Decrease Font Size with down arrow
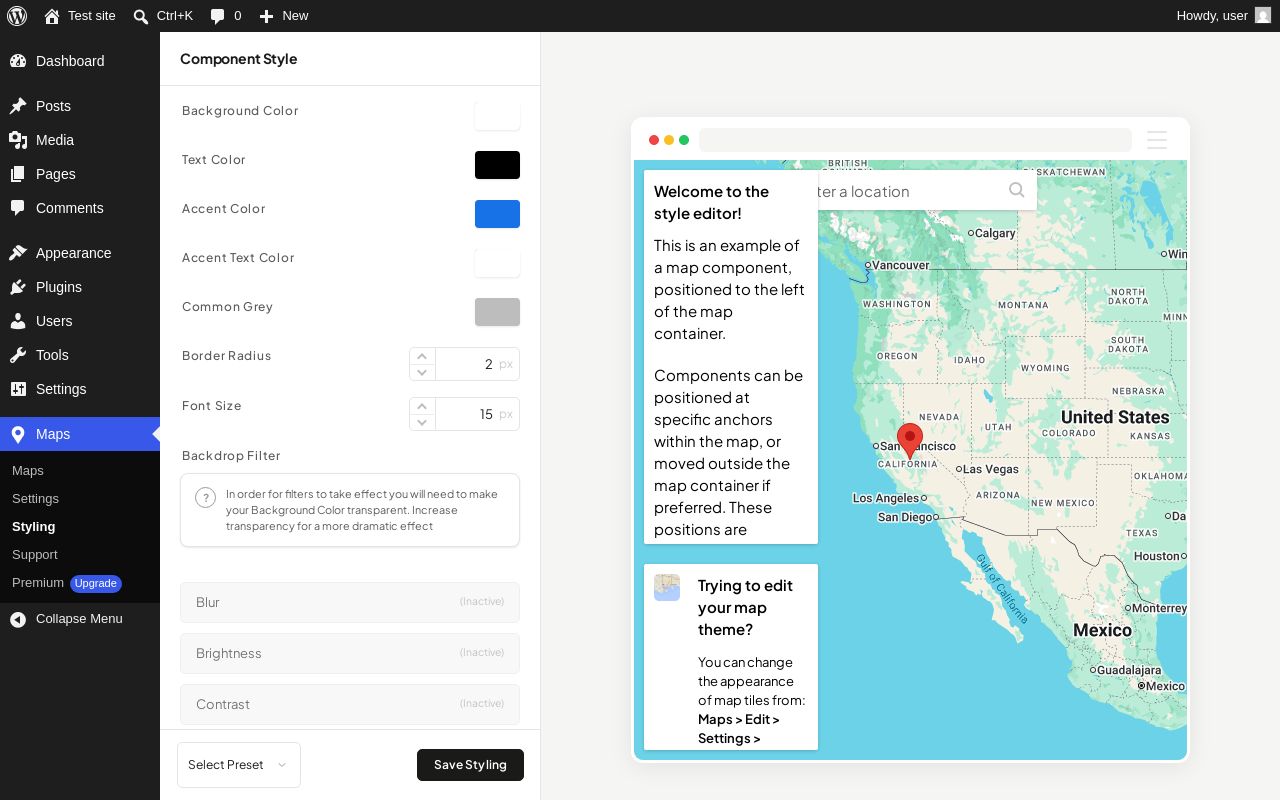 tap(423, 422)
